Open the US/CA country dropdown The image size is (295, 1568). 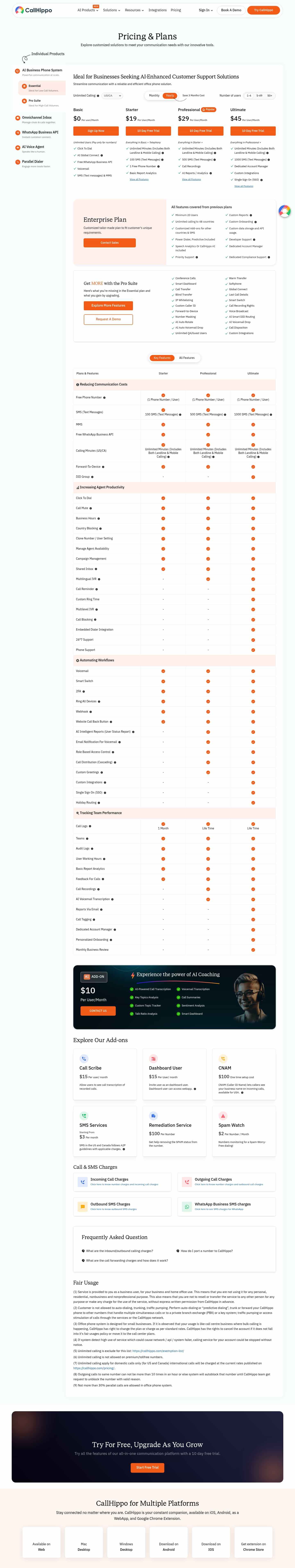pos(112,96)
